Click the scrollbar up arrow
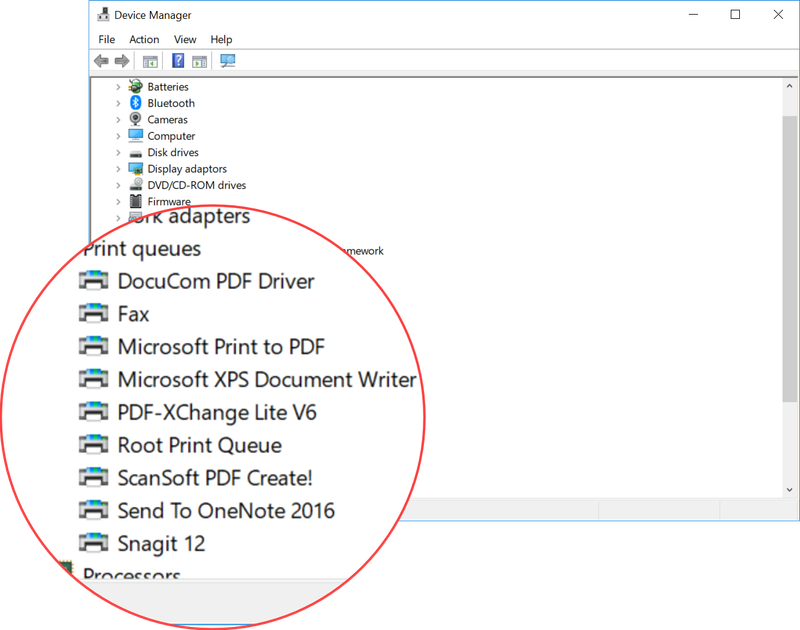 (789, 86)
